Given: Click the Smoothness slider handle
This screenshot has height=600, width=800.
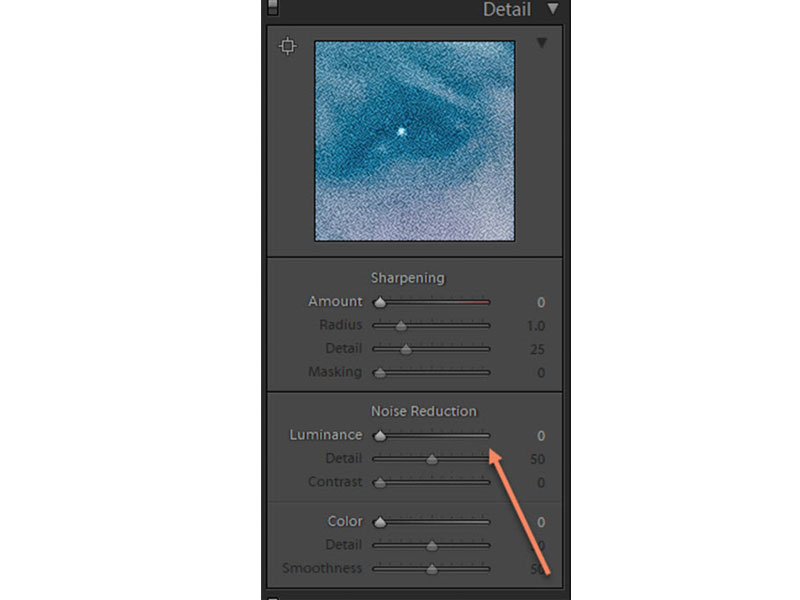Looking at the screenshot, I should point(432,569).
